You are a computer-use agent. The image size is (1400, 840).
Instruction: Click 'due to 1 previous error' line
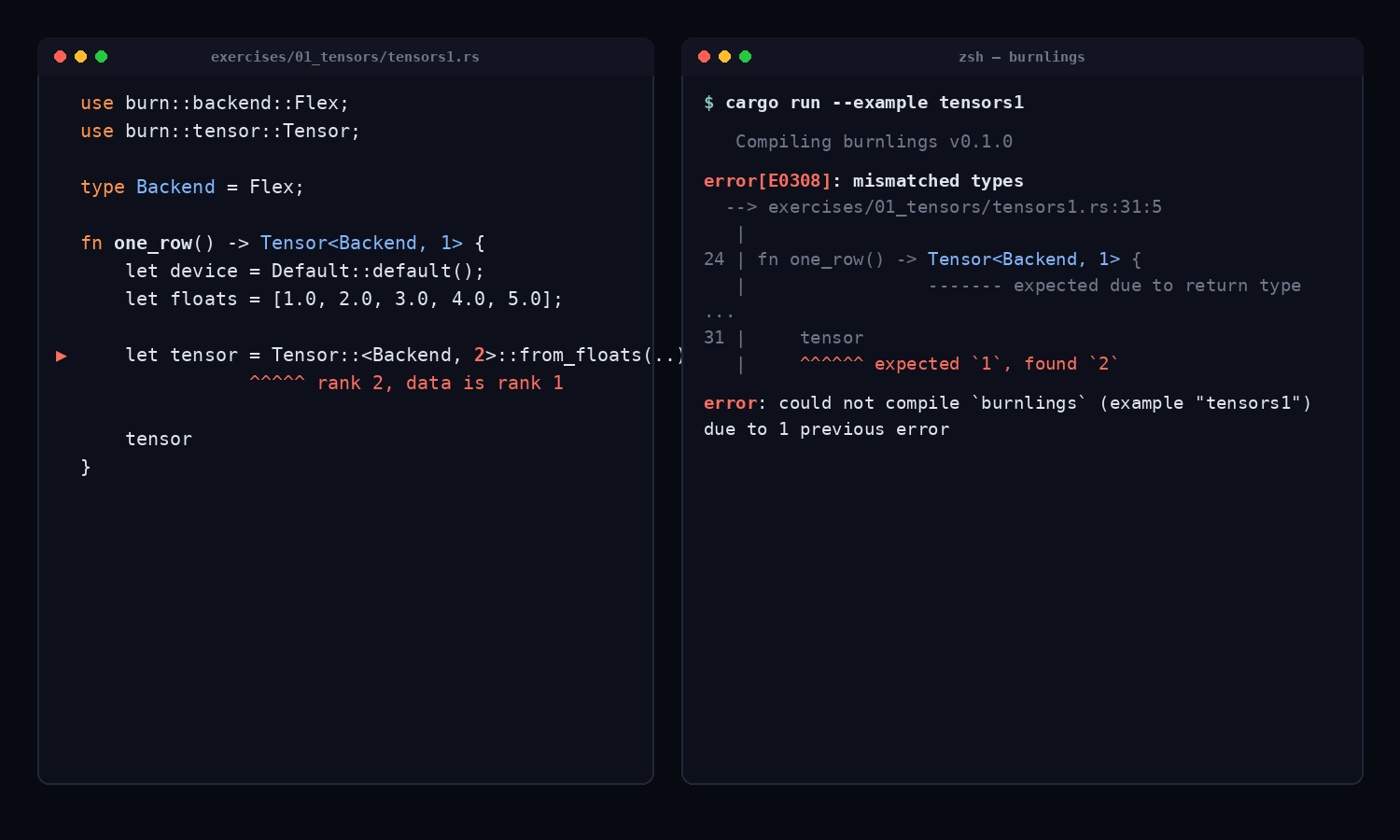pyautogui.click(x=827, y=429)
